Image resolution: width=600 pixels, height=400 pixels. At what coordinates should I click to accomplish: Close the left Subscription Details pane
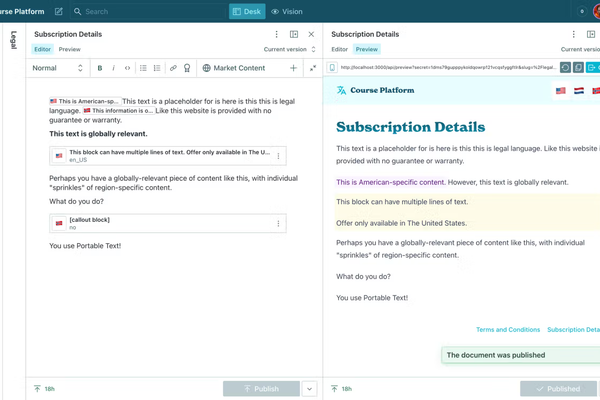click(311, 34)
